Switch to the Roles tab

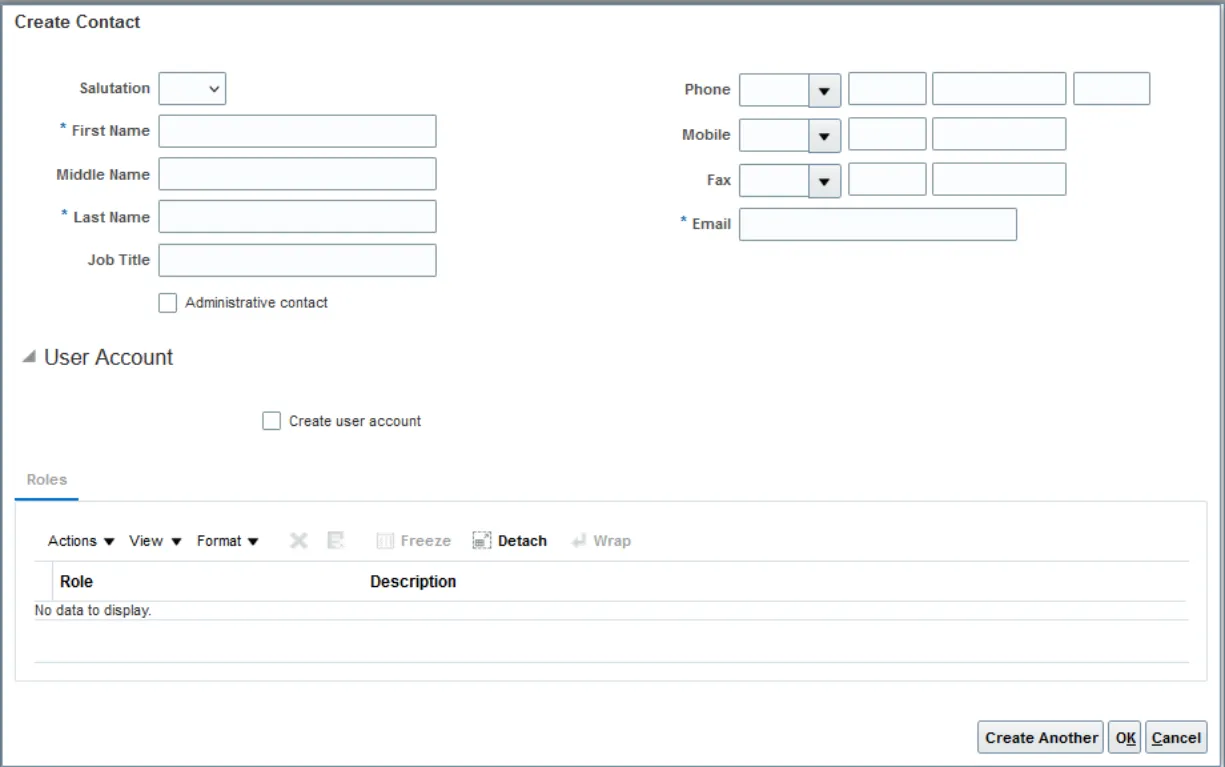(x=47, y=480)
